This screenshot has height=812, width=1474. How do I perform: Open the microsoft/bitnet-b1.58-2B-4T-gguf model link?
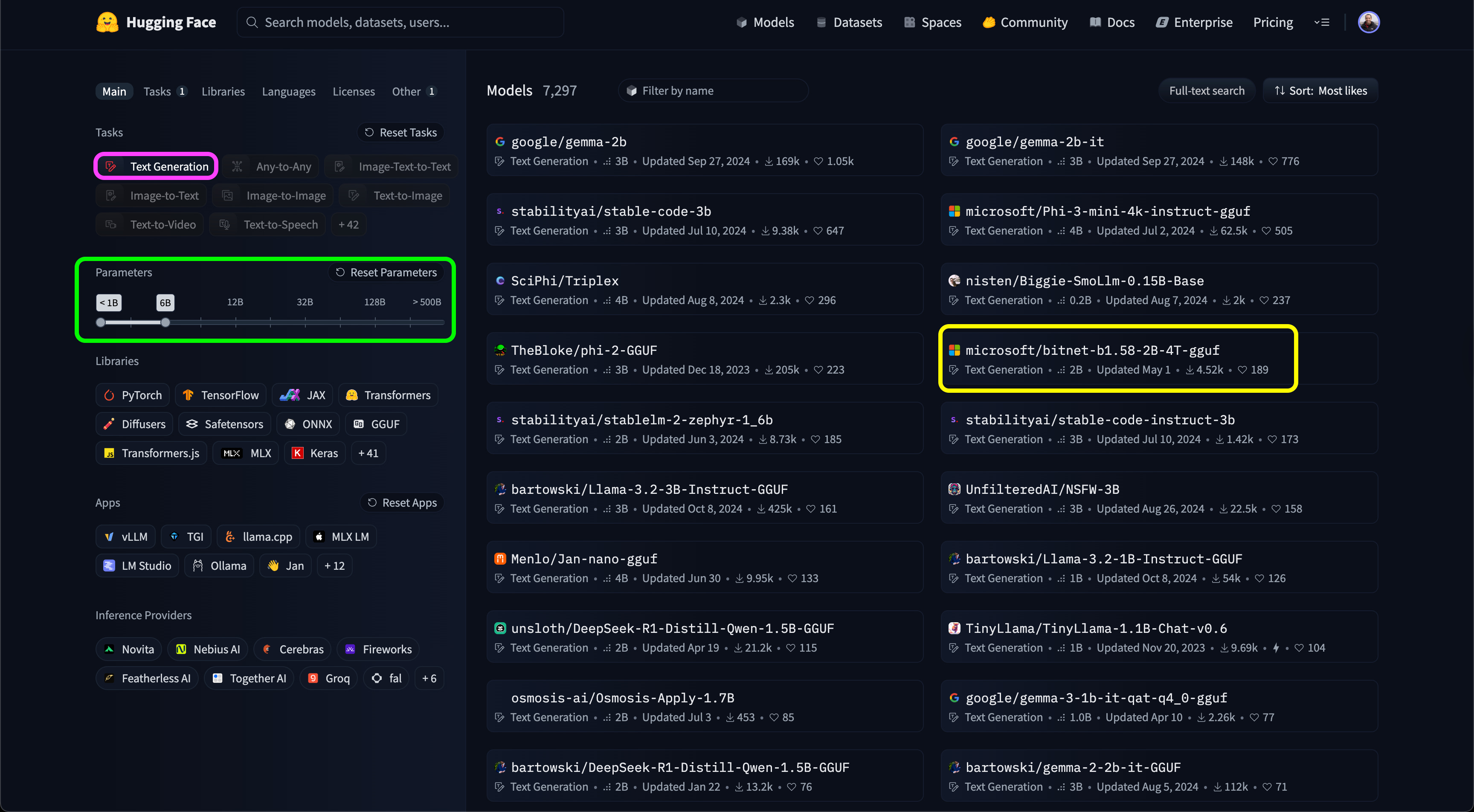(x=1092, y=350)
